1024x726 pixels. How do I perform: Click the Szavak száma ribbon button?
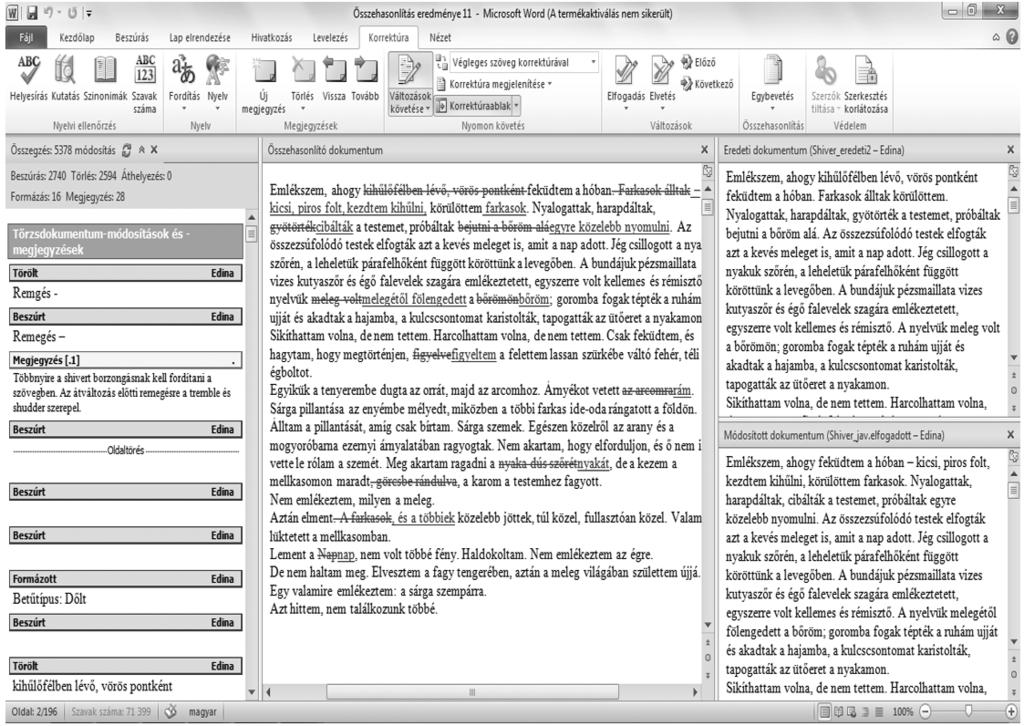pyautogui.click(x=144, y=84)
